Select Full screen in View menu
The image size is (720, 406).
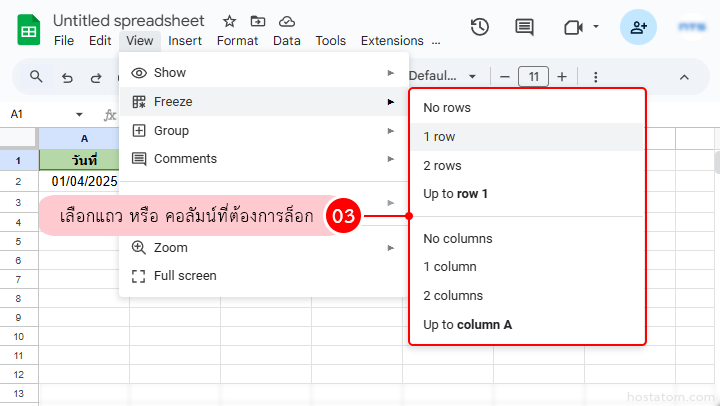click(x=264, y=276)
